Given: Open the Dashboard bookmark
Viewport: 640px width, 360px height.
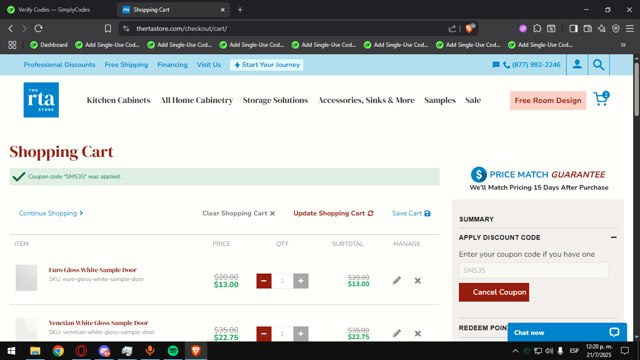Looking at the screenshot, I should coord(49,45).
